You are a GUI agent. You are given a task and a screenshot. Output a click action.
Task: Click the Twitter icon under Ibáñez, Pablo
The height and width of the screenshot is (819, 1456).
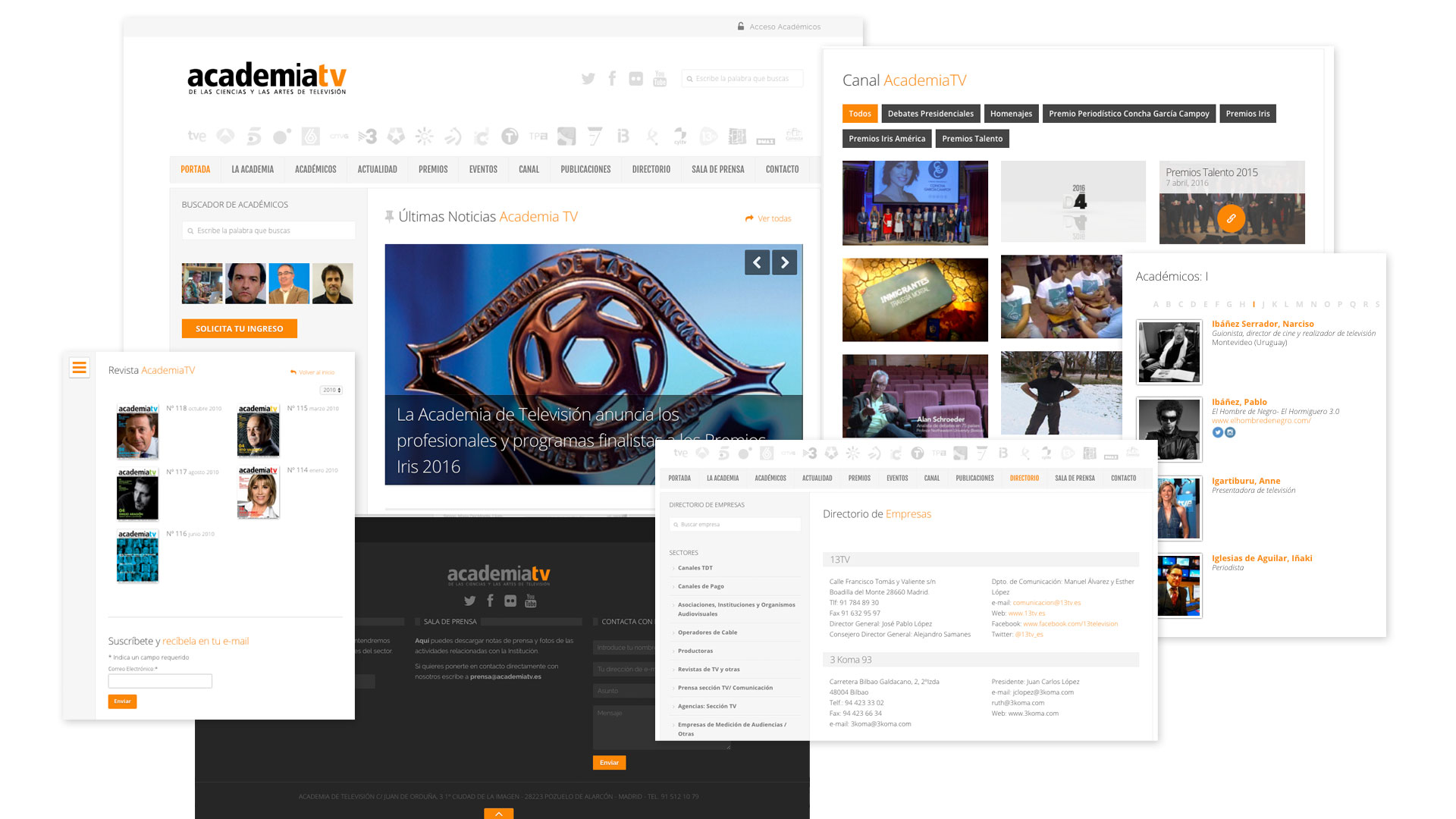1217,432
